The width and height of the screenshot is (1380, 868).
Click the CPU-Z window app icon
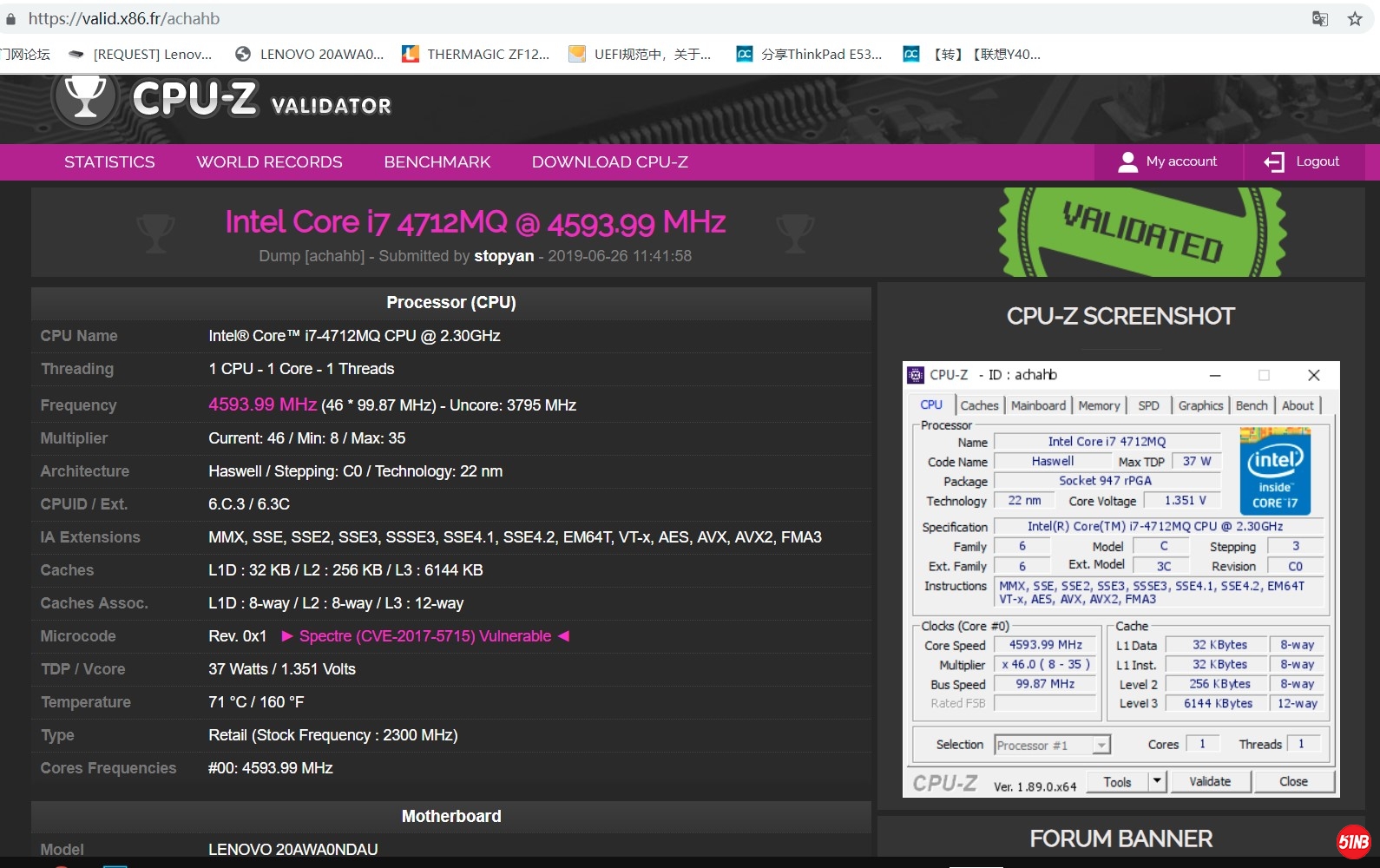pyautogui.click(x=916, y=375)
